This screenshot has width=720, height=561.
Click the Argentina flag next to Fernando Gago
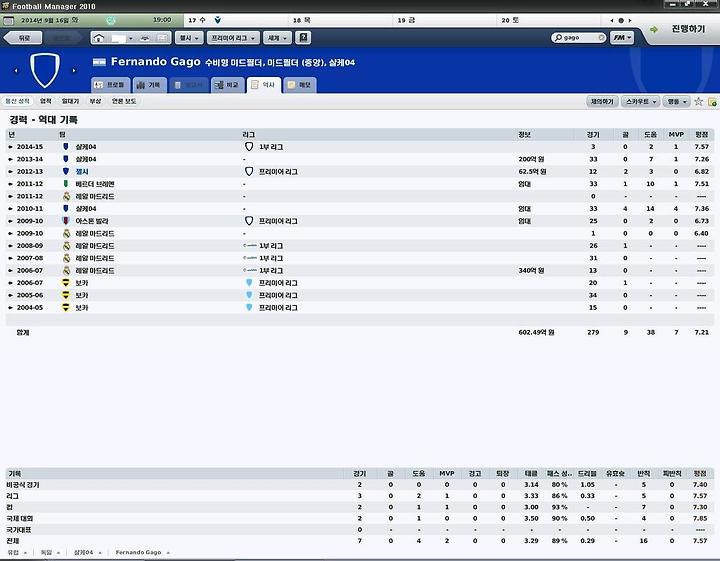coord(99,62)
